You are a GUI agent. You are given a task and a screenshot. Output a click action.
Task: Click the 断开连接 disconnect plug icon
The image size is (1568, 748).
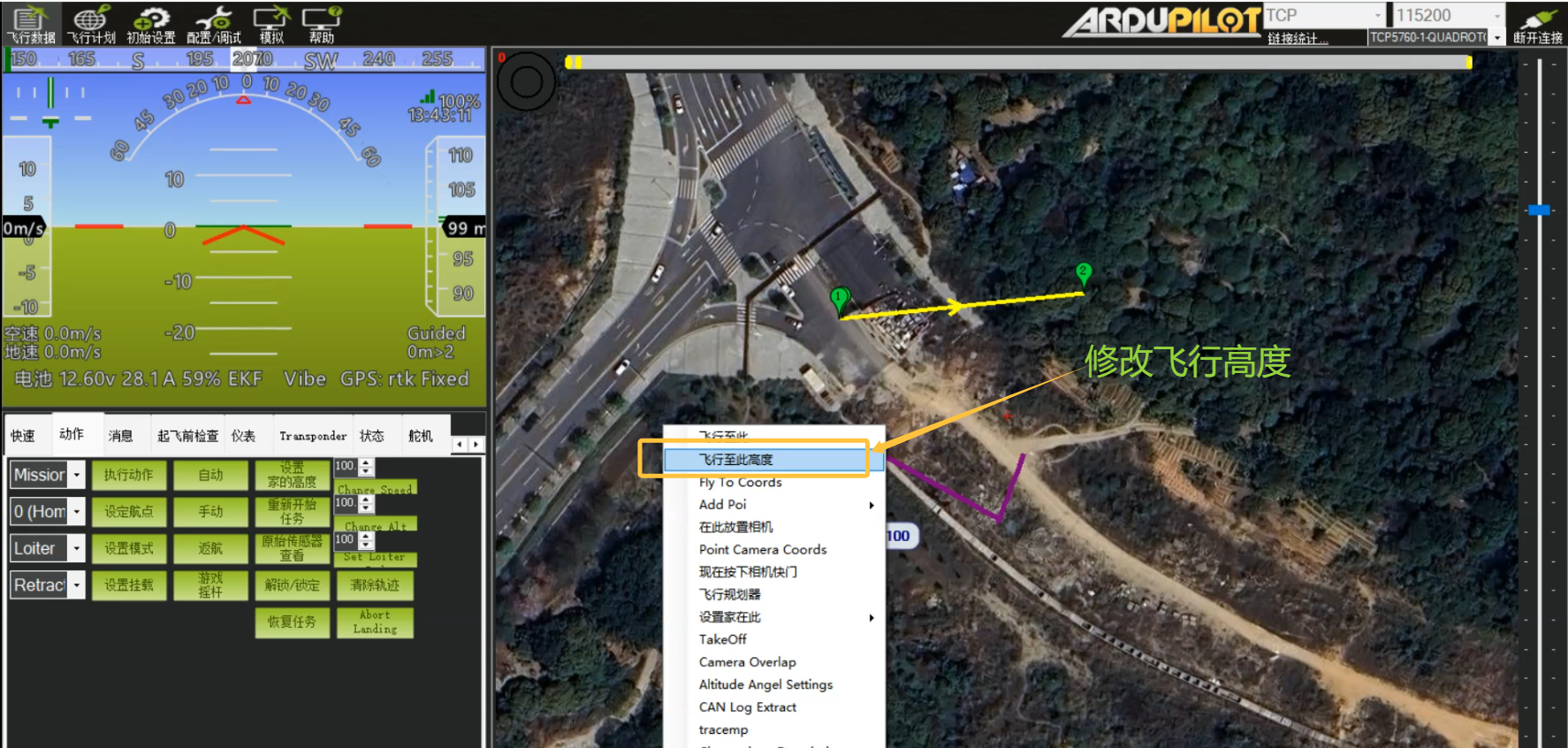(x=1537, y=24)
